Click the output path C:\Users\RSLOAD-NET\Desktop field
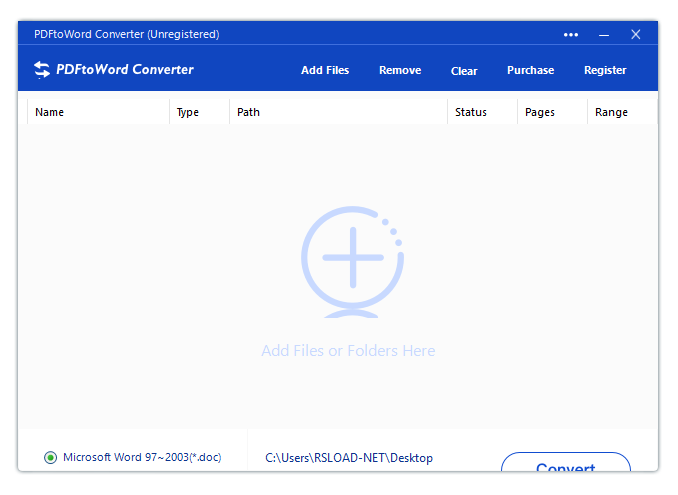The image size is (678, 495). pos(349,458)
